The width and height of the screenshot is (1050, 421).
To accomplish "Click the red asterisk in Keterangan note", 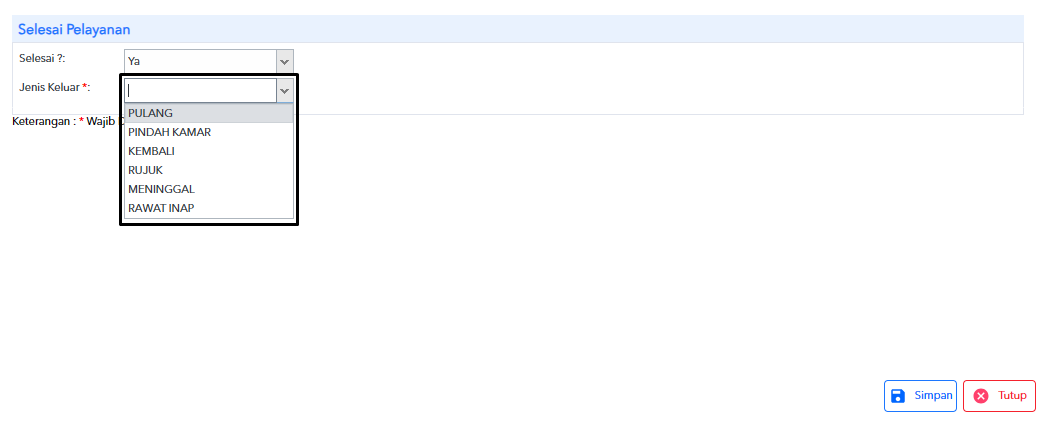I will pos(81,121).
